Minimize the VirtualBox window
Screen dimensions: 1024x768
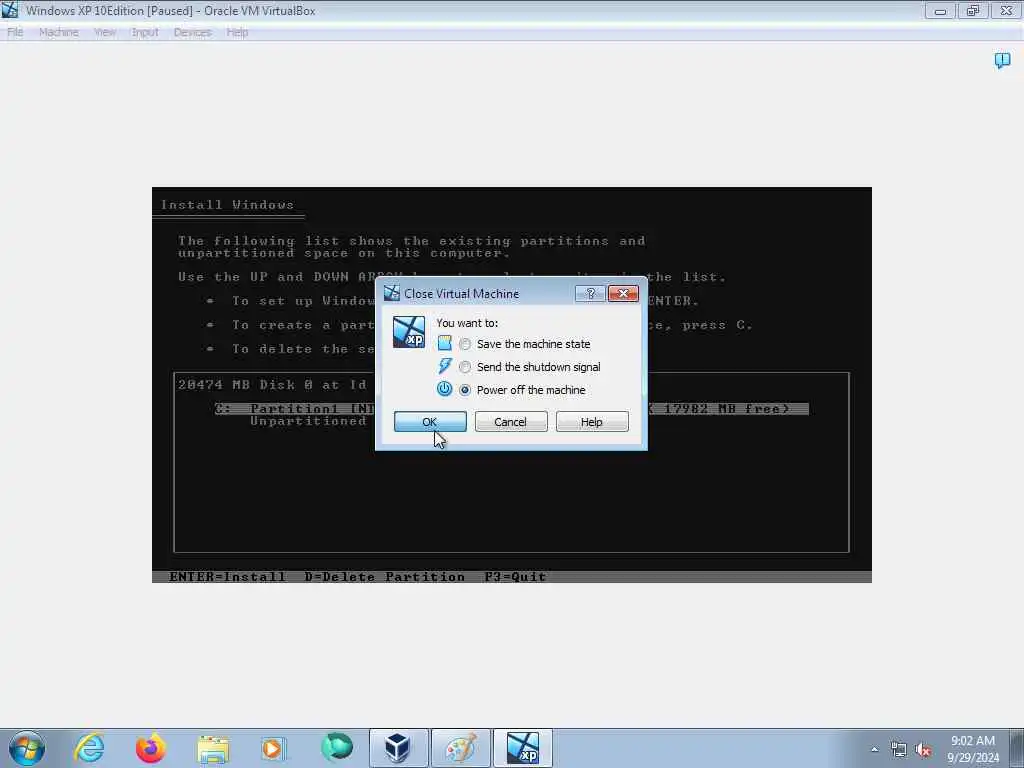pos(940,10)
